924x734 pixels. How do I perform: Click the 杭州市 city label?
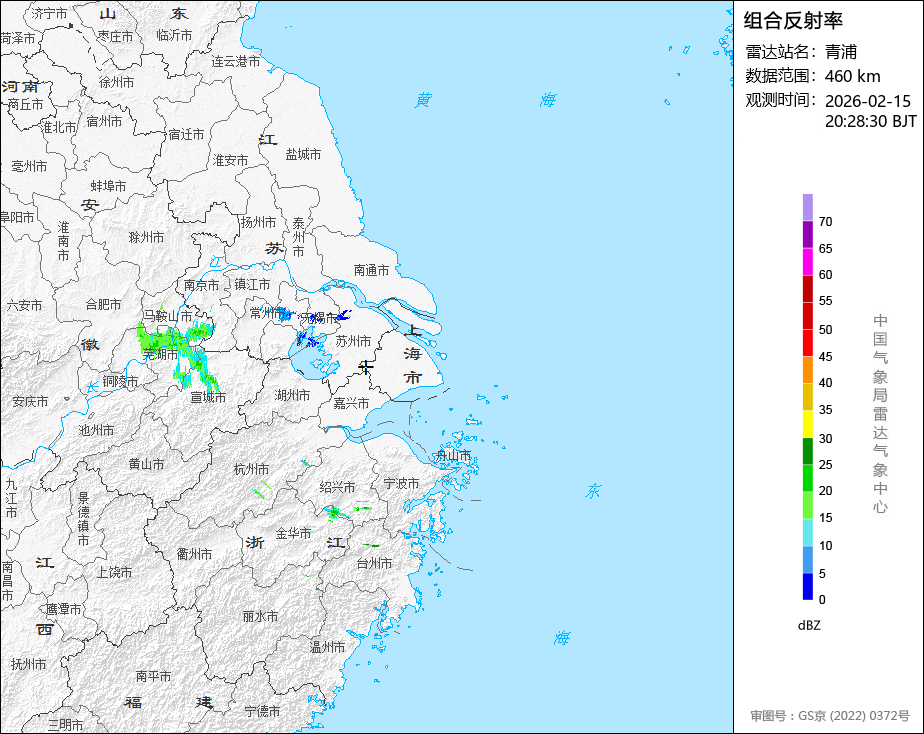click(x=252, y=470)
